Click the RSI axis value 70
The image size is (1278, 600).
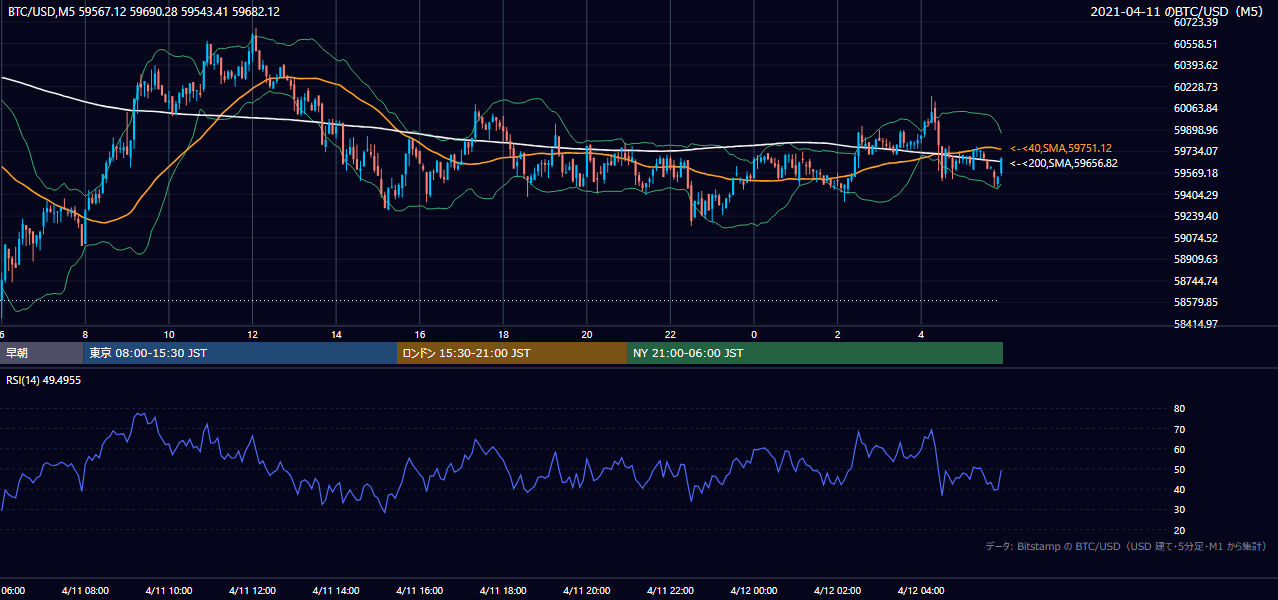tap(1179, 429)
